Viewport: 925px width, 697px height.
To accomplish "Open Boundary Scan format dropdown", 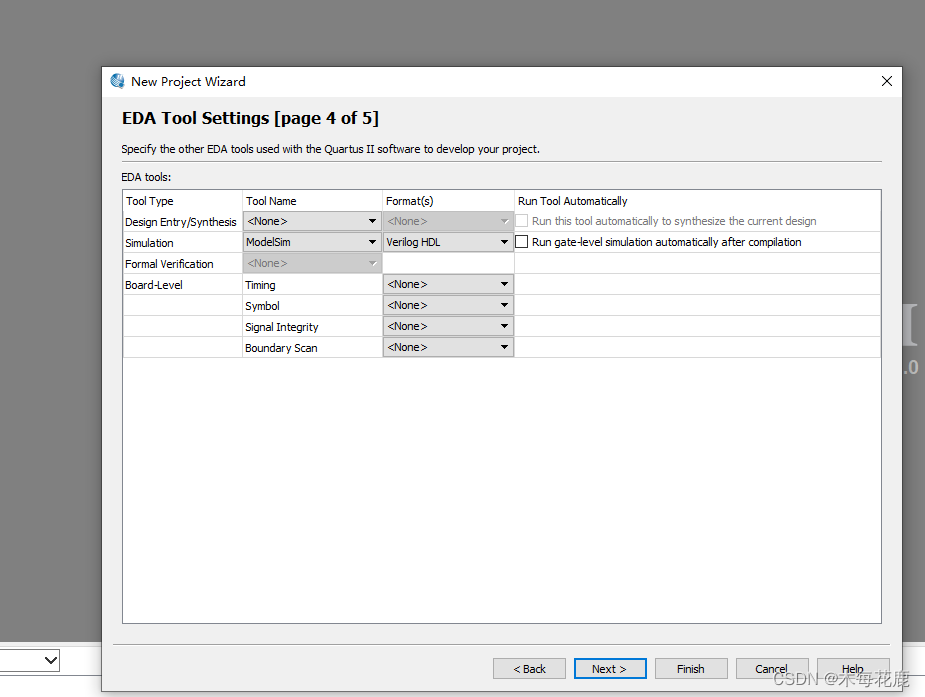I will [448, 347].
